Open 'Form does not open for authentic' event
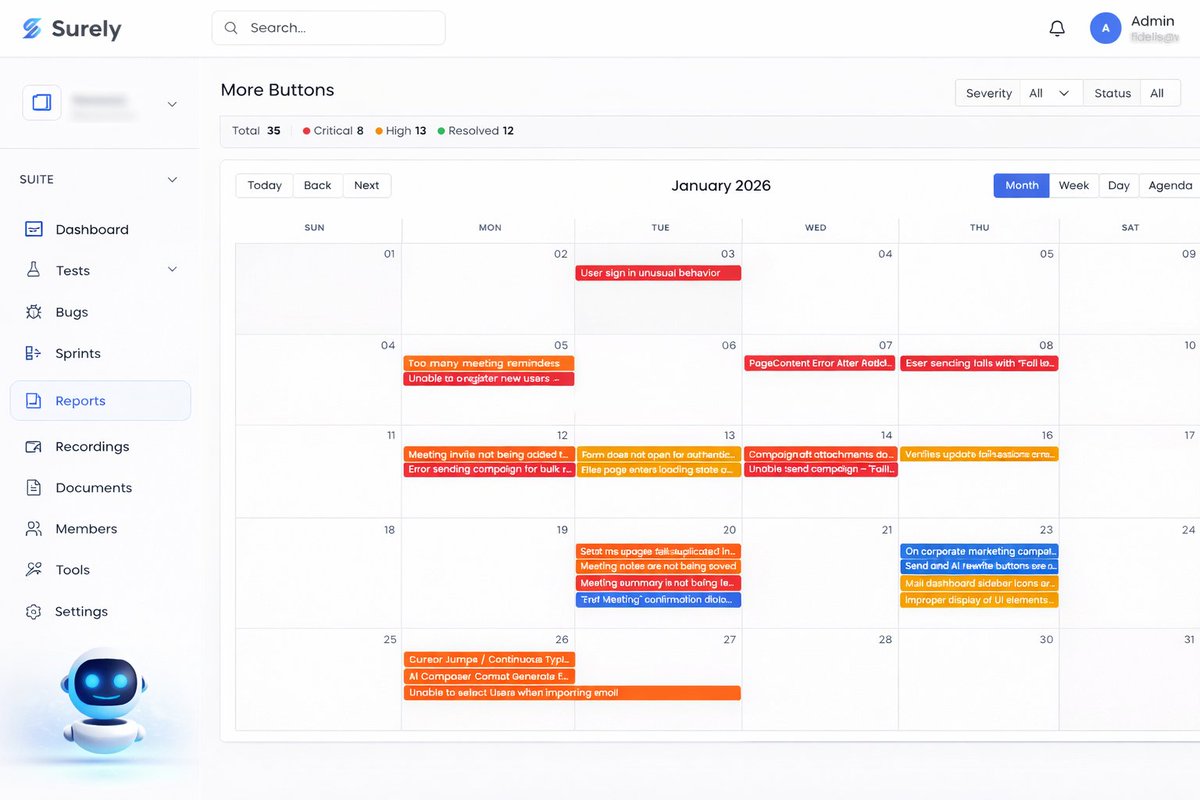Screen dimensions: 1200x800 (x=658, y=454)
